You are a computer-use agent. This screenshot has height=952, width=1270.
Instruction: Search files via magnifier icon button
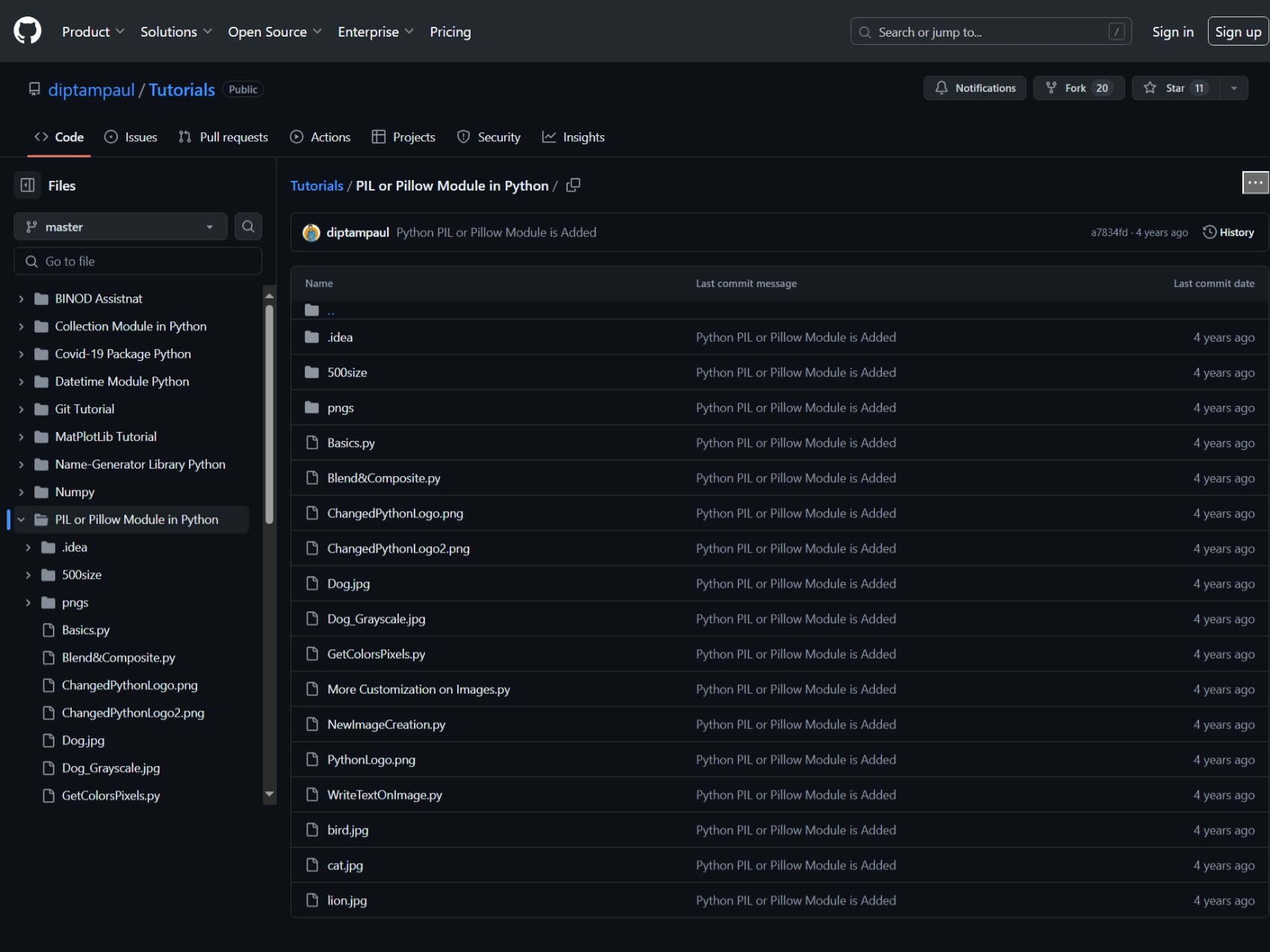pos(248,226)
